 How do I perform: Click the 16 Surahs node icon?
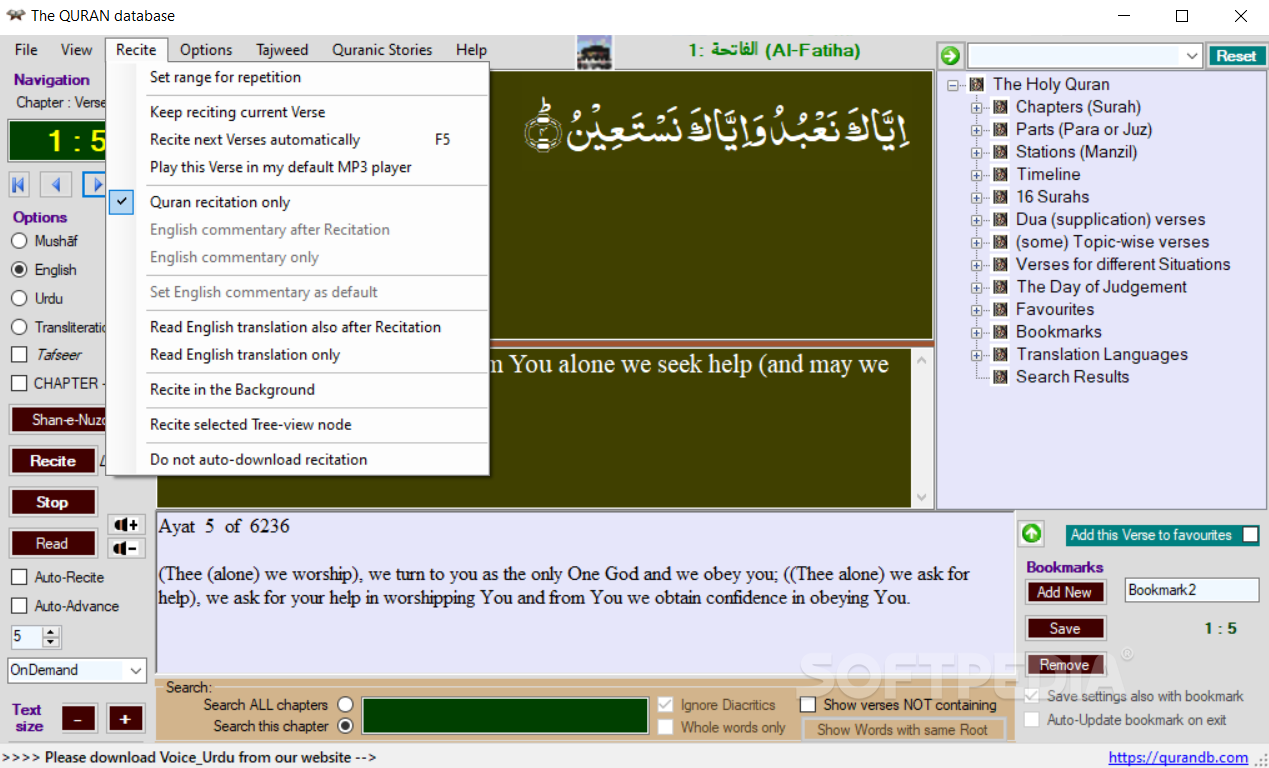1000,197
